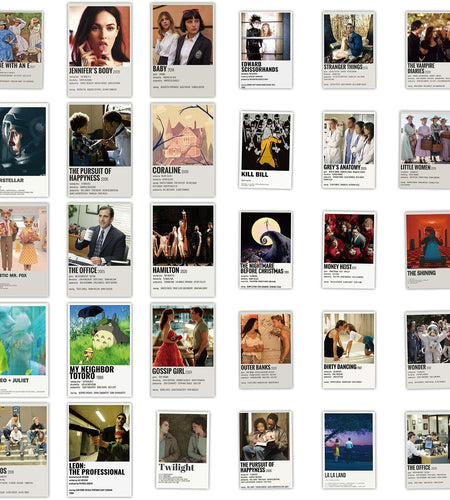Select the "HAMILTON" title text
Viewport: 450px width, 500px height.
click(166, 270)
